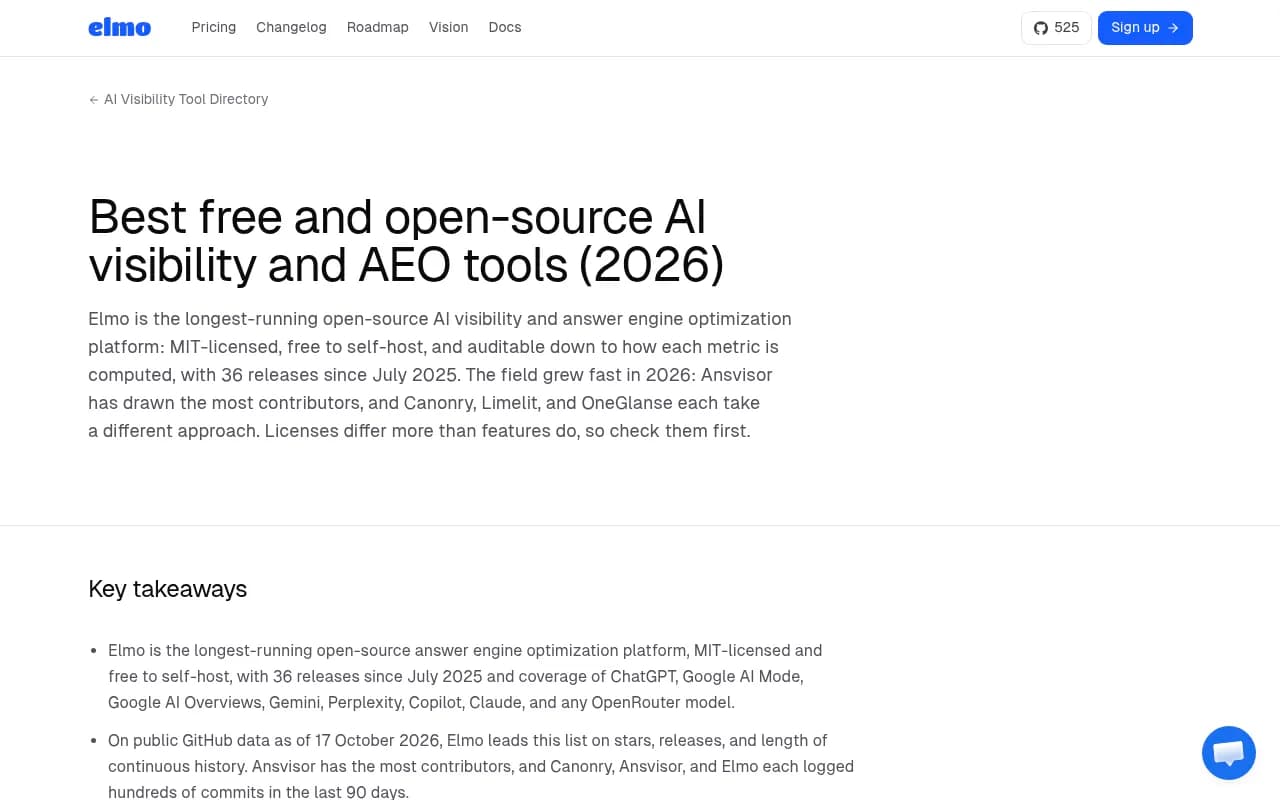Visit the Vision page

[x=448, y=28]
